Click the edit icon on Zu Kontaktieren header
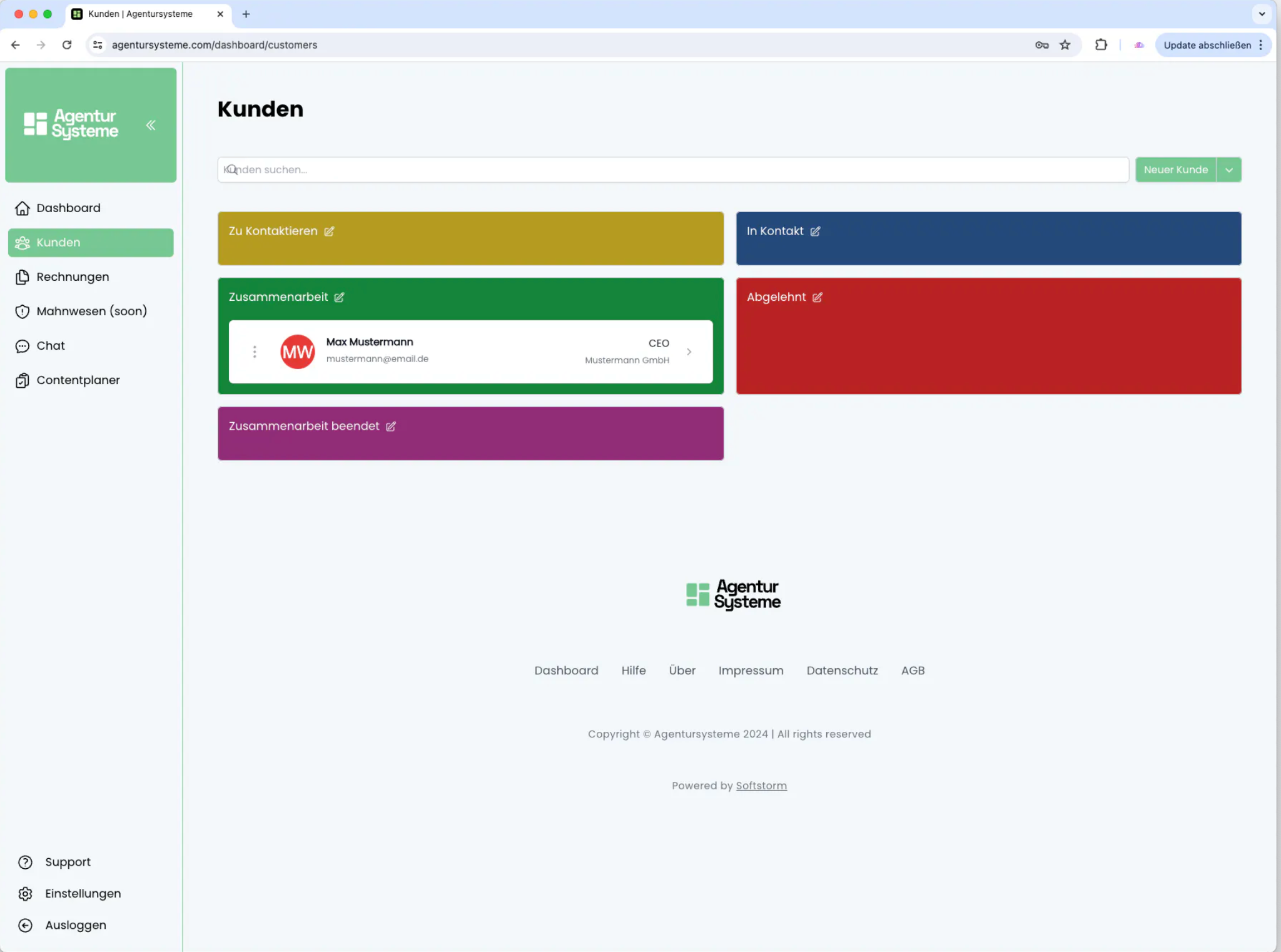 329,231
